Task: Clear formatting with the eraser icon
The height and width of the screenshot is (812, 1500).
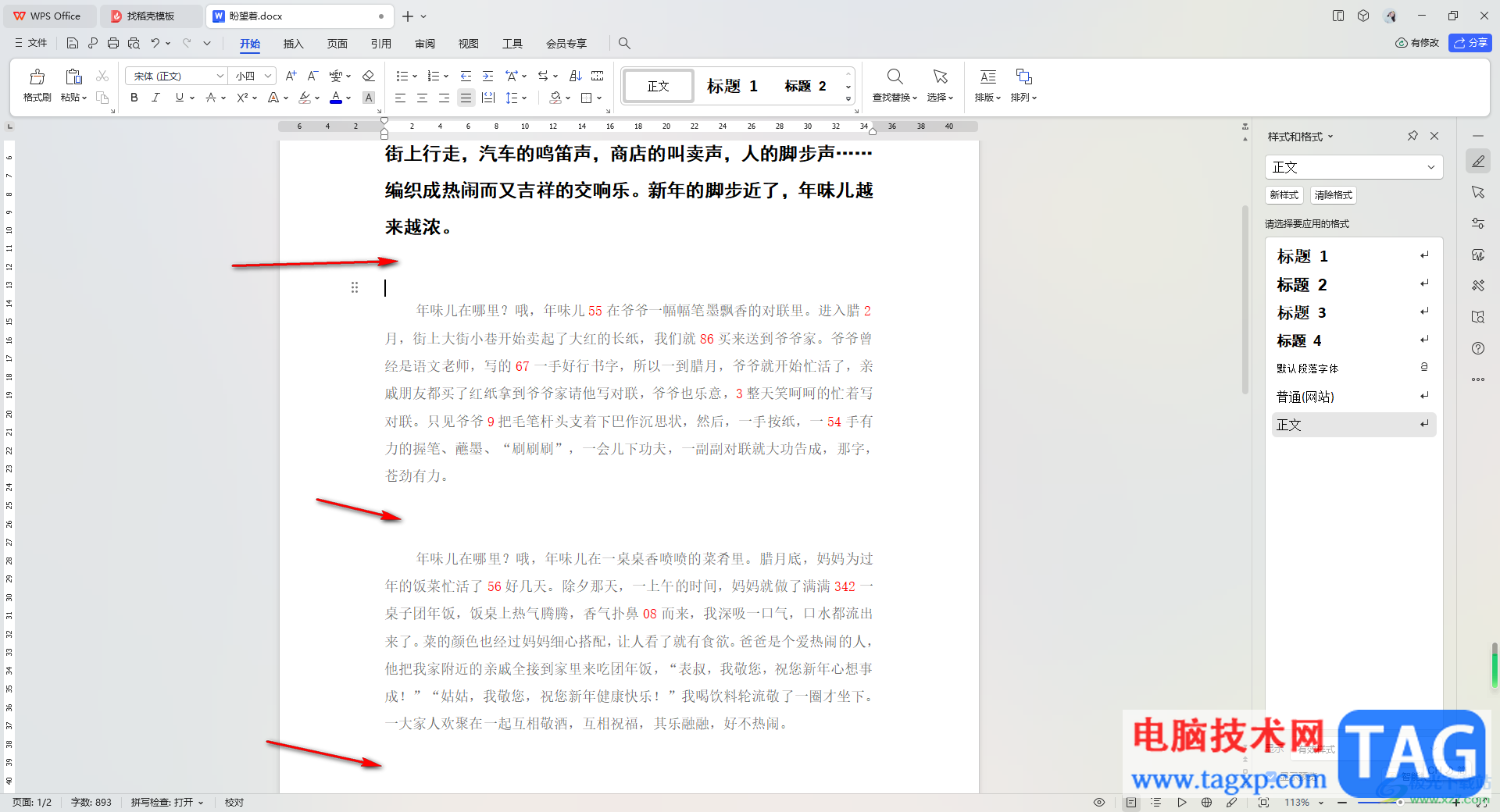Action: [x=369, y=76]
